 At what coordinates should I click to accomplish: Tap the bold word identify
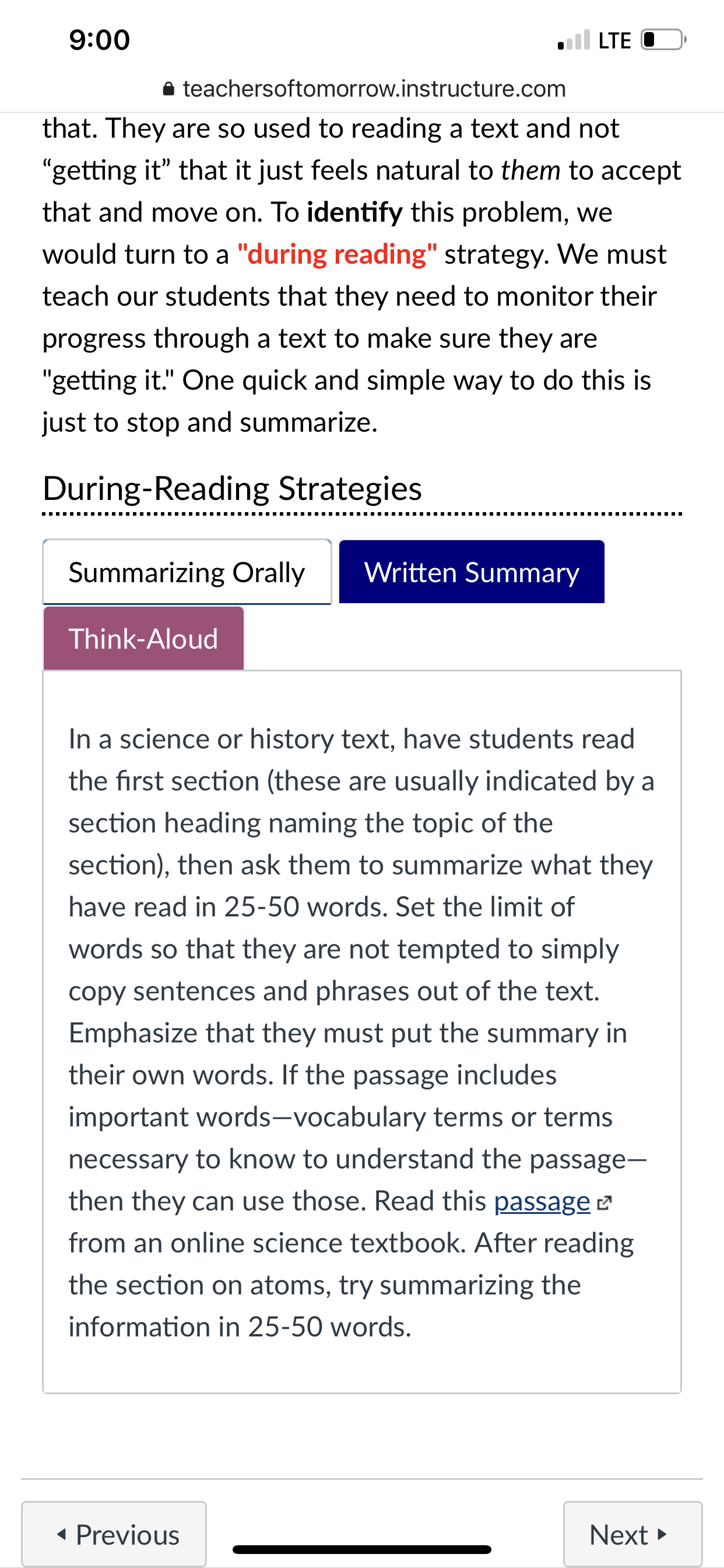click(x=354, y=212)
